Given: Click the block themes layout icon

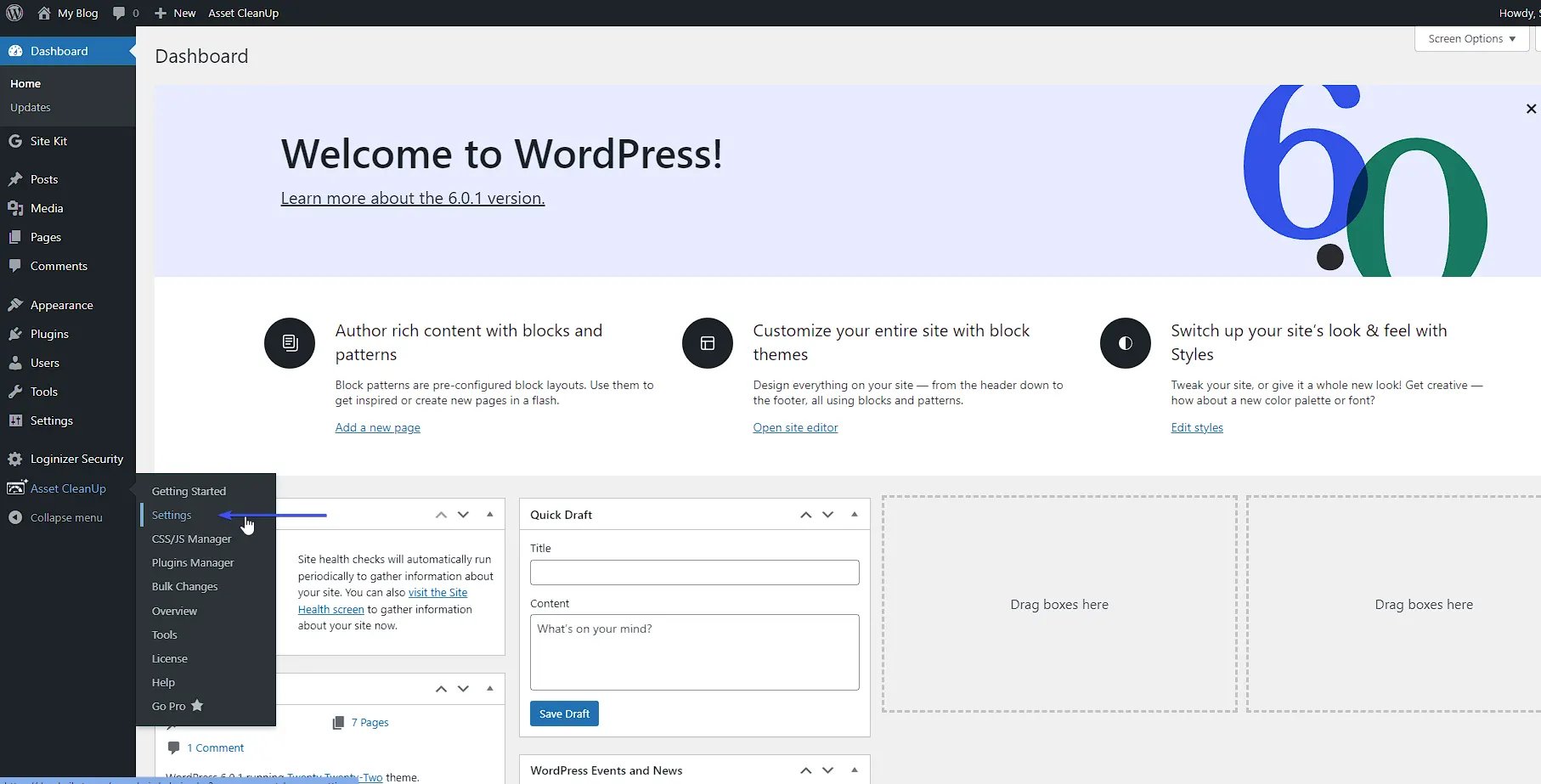Looking at the screenshot, I should click(x=708, y=343).
